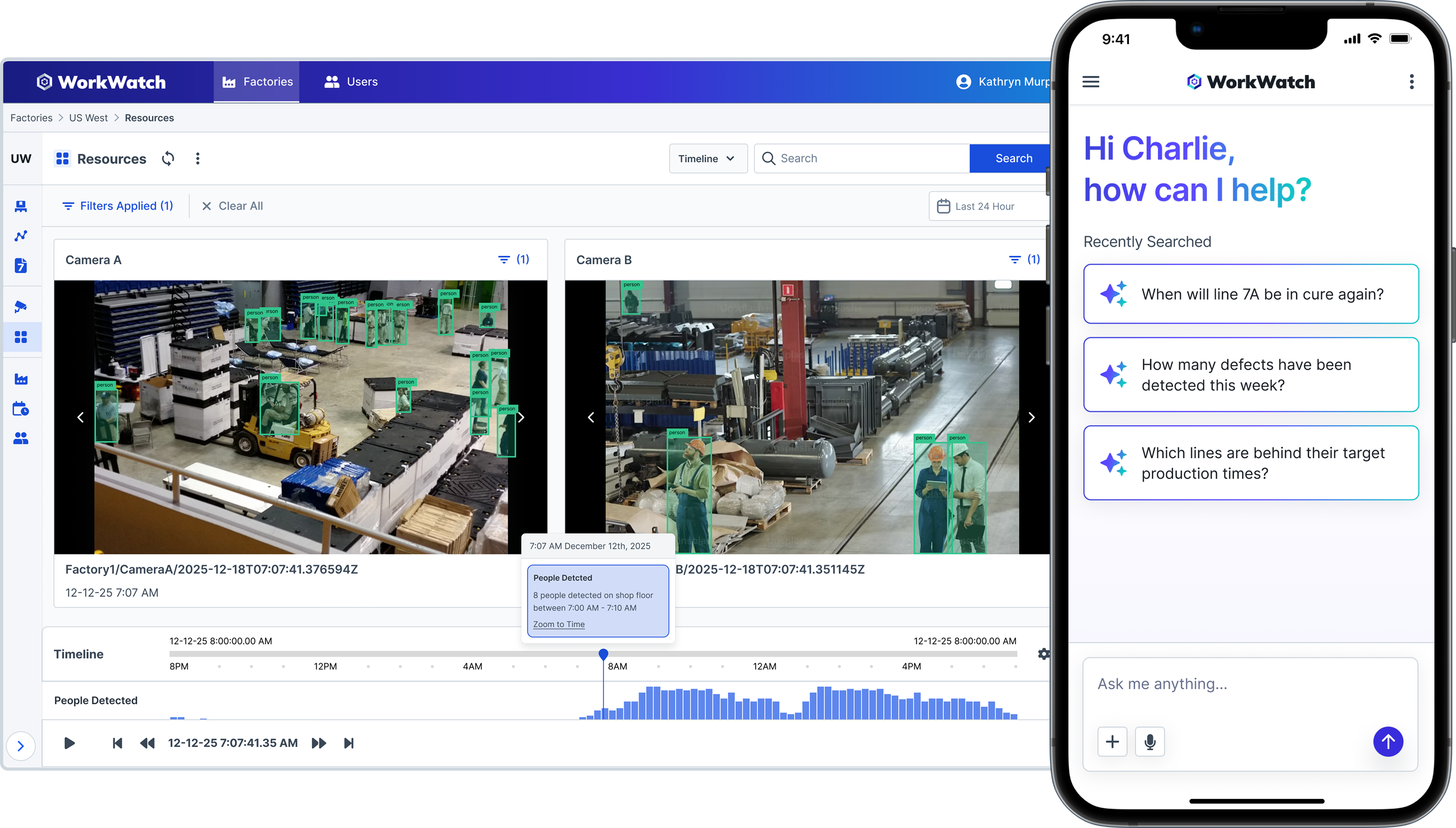1456x828 pixels.
Task: Open the security camera icon in the sidebar
Action: [21, 306]
